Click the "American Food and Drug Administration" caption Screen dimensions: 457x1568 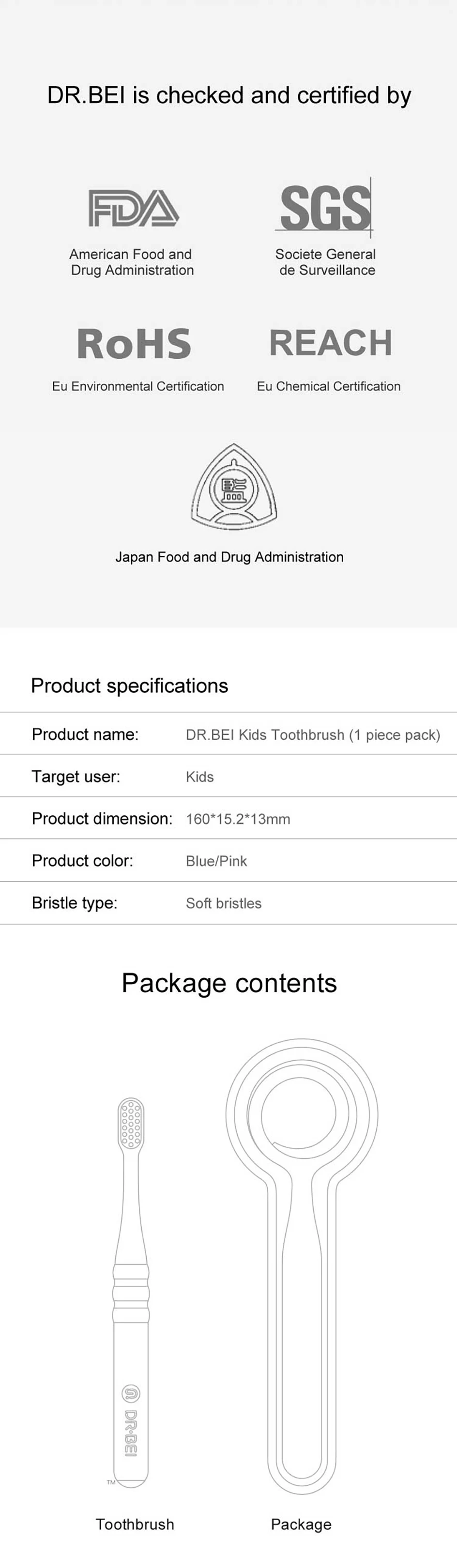click(132, 262)
